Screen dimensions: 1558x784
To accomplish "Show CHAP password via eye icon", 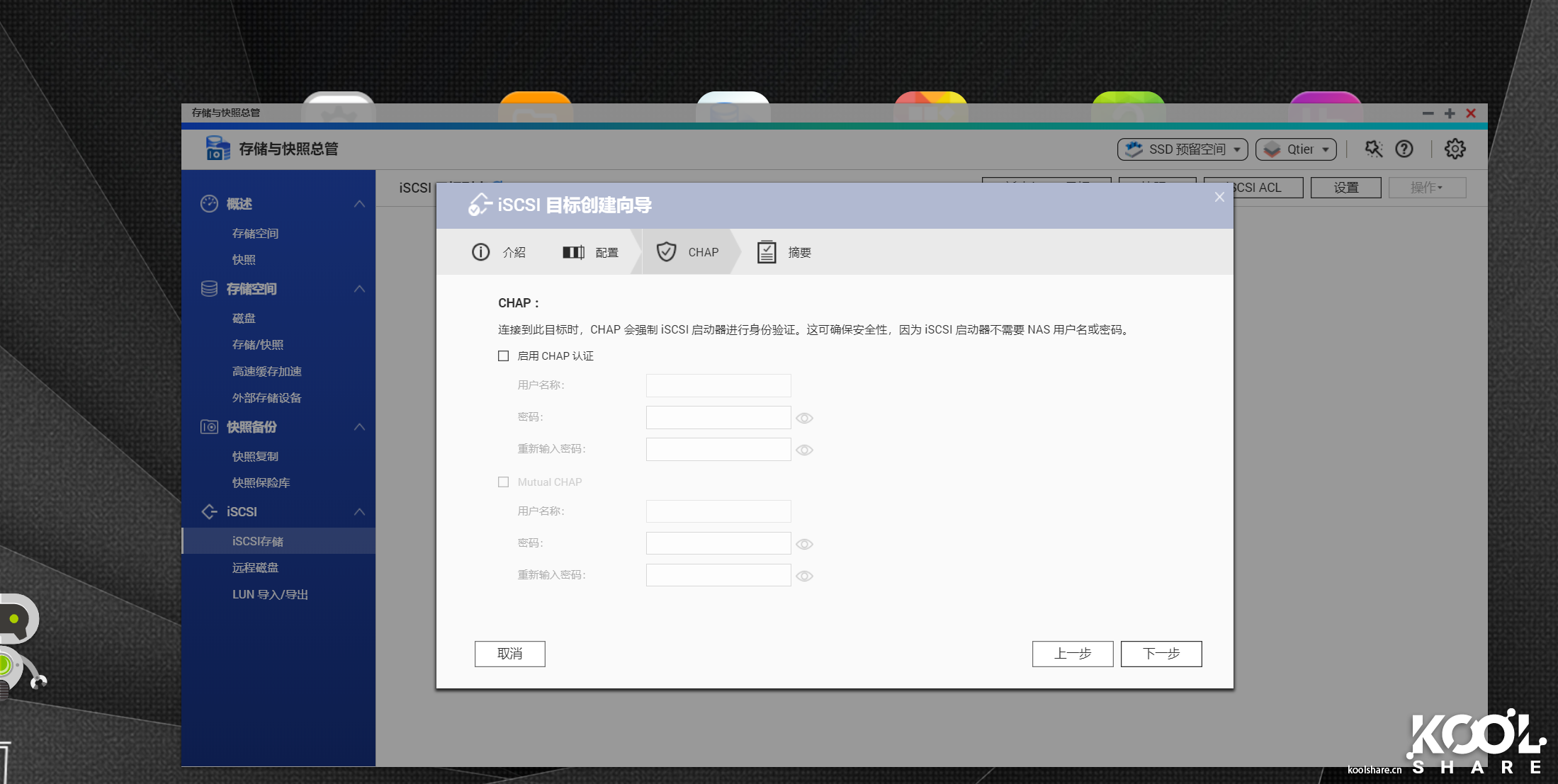I will click(x=804, y=419).
